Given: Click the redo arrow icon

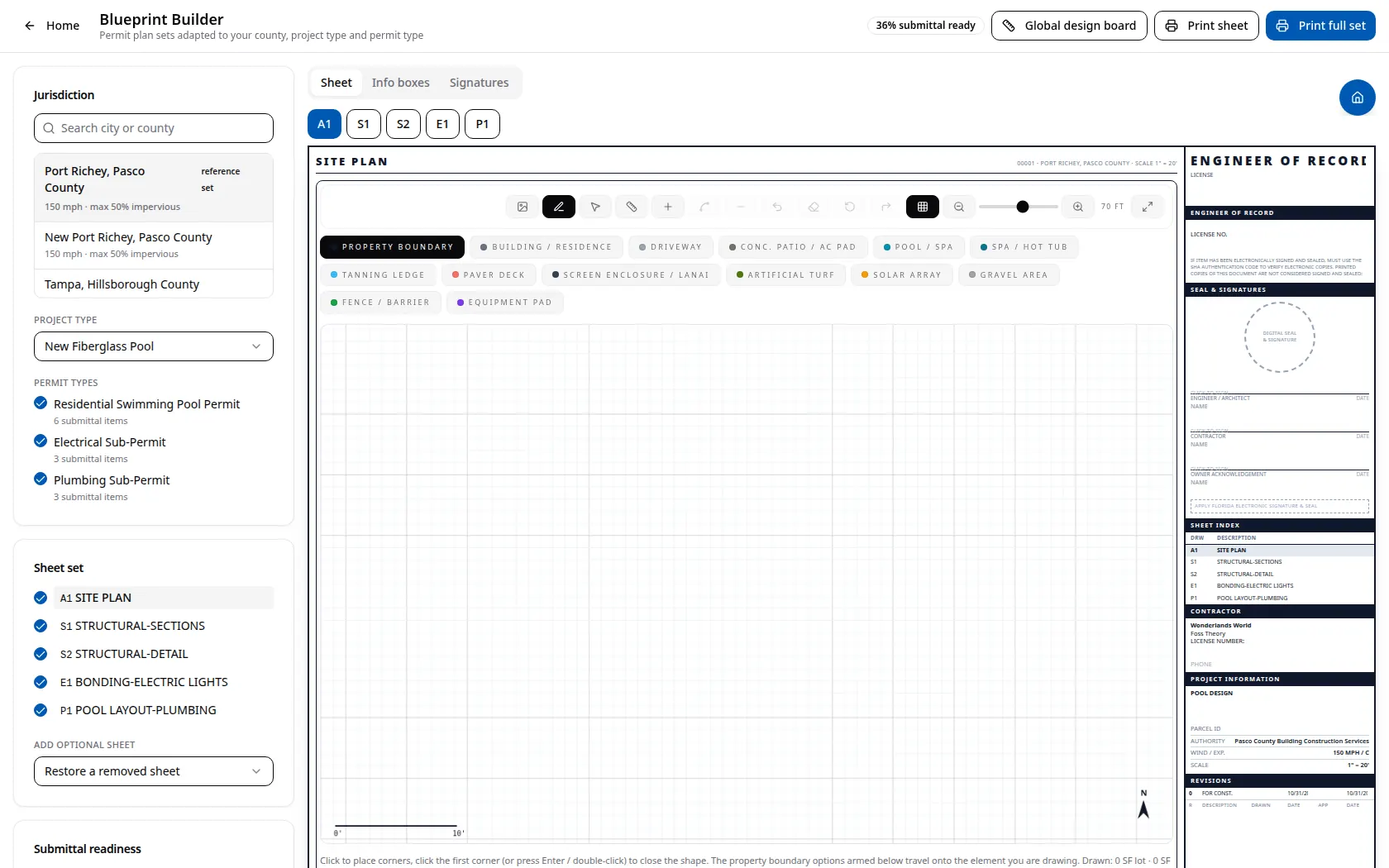Looking at the screenshot, I should pos(886,207).
